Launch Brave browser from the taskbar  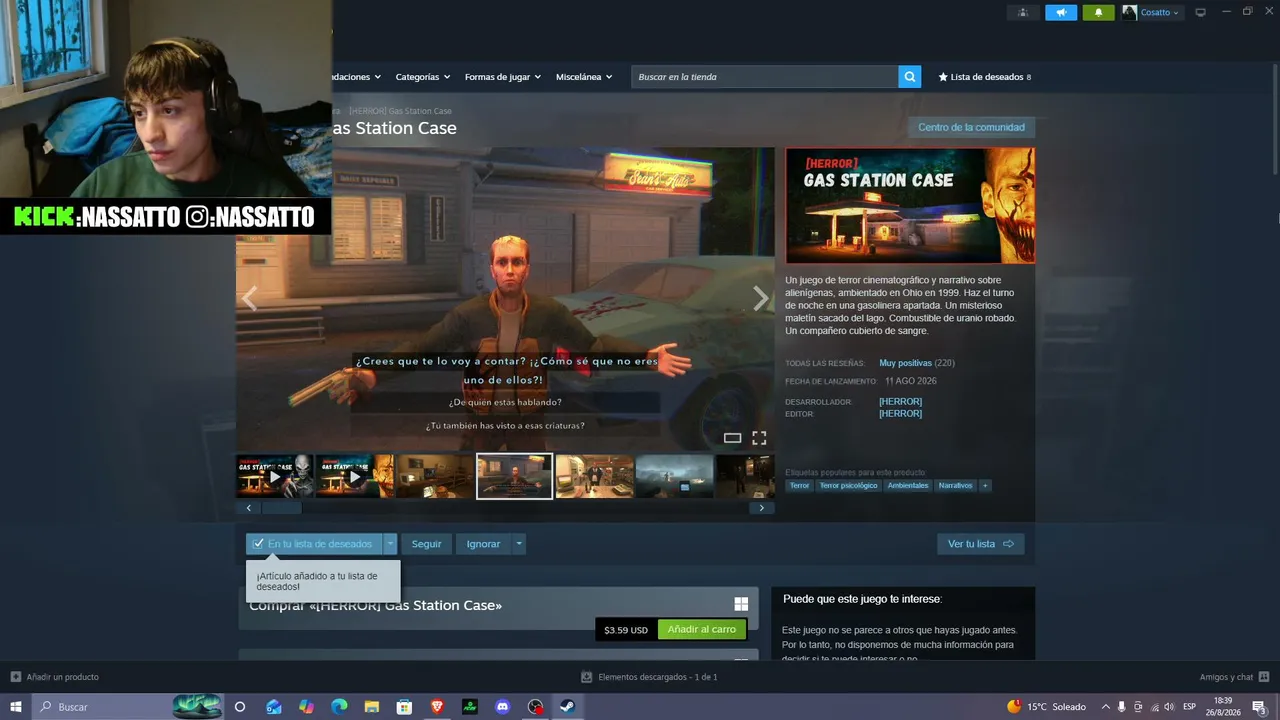[437, 707]
